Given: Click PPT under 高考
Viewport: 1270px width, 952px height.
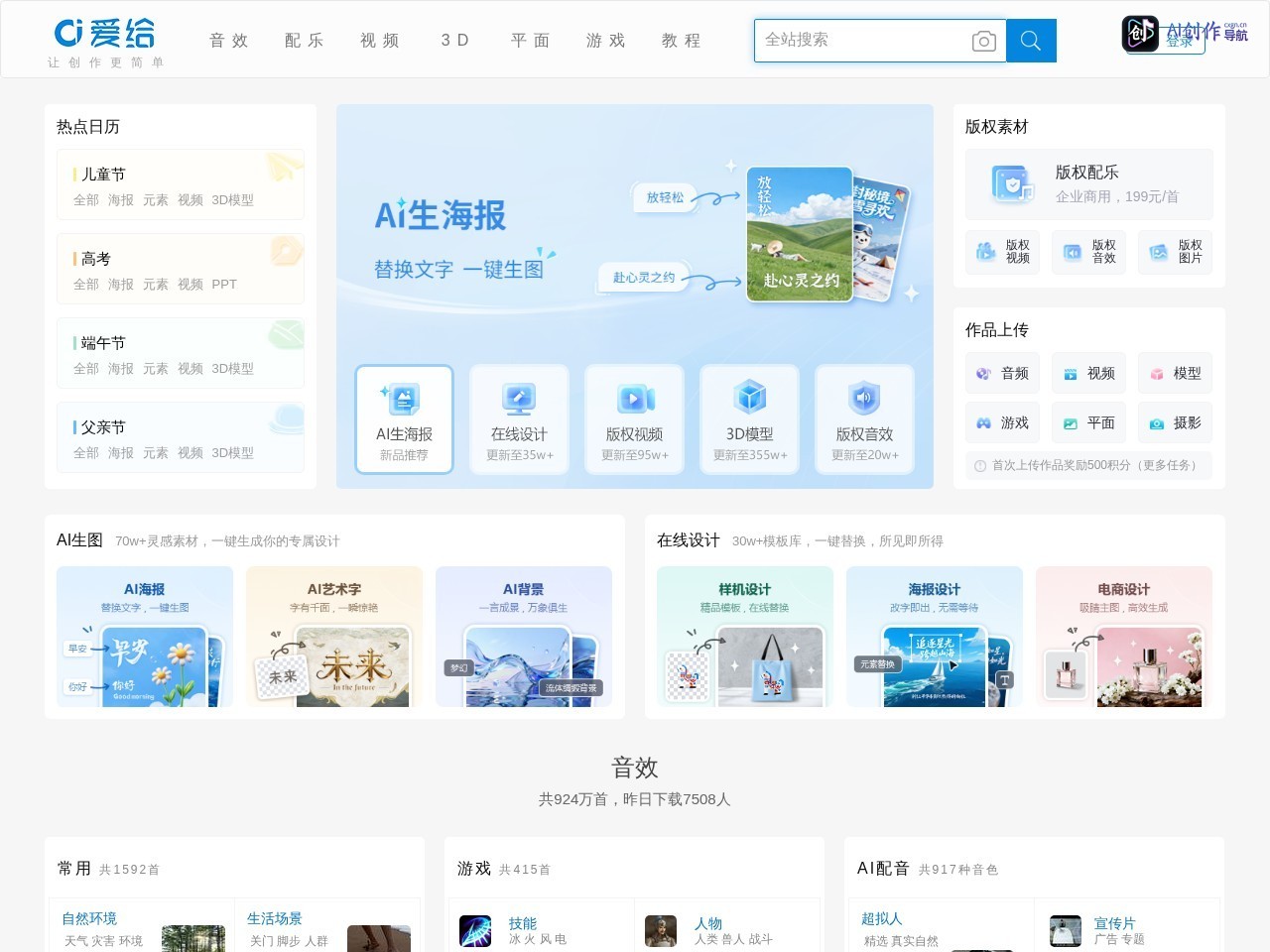Looking at the screenshot, I should click(224, 285).
